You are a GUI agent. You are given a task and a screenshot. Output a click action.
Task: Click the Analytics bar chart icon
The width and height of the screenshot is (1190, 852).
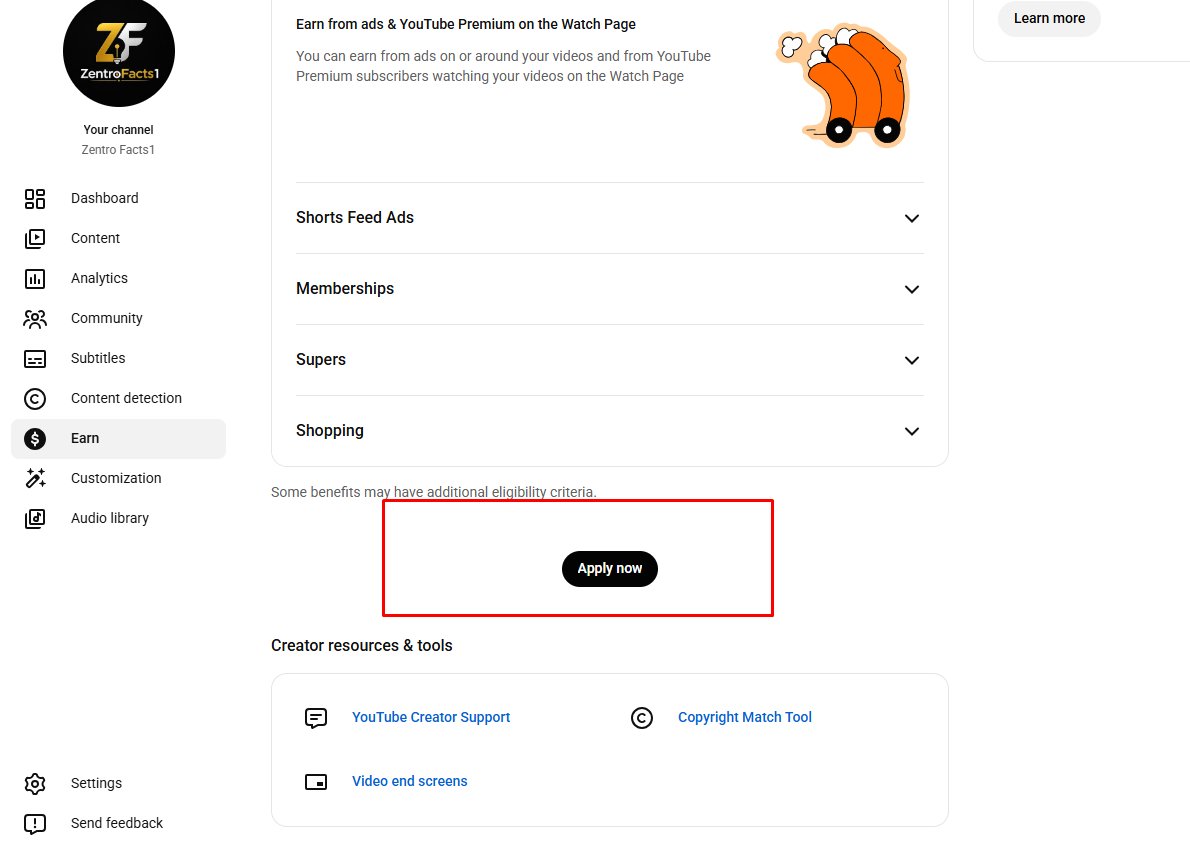[35, 278]
